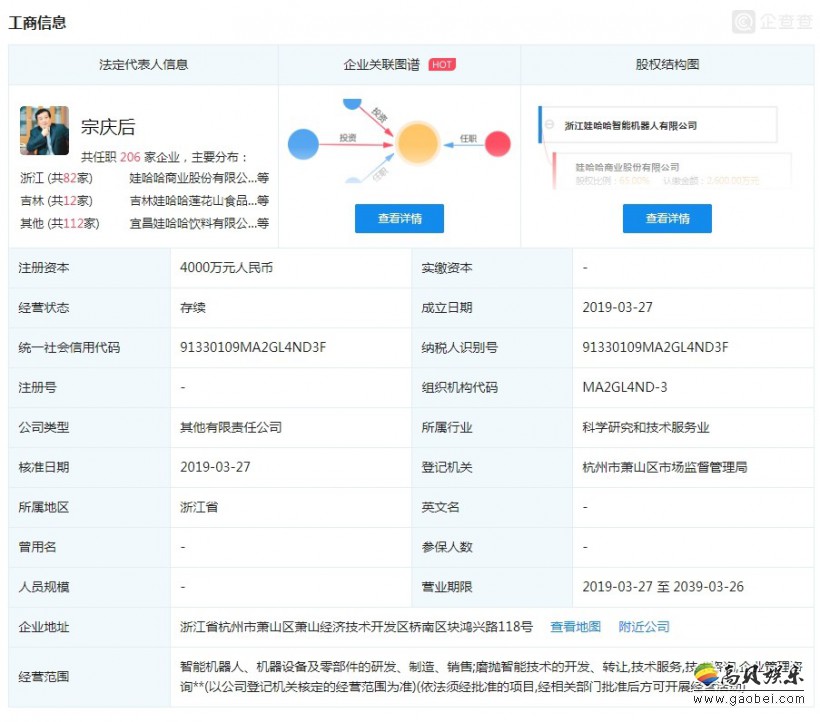Select the company address text
820x722 pixels.
(356, 626)
